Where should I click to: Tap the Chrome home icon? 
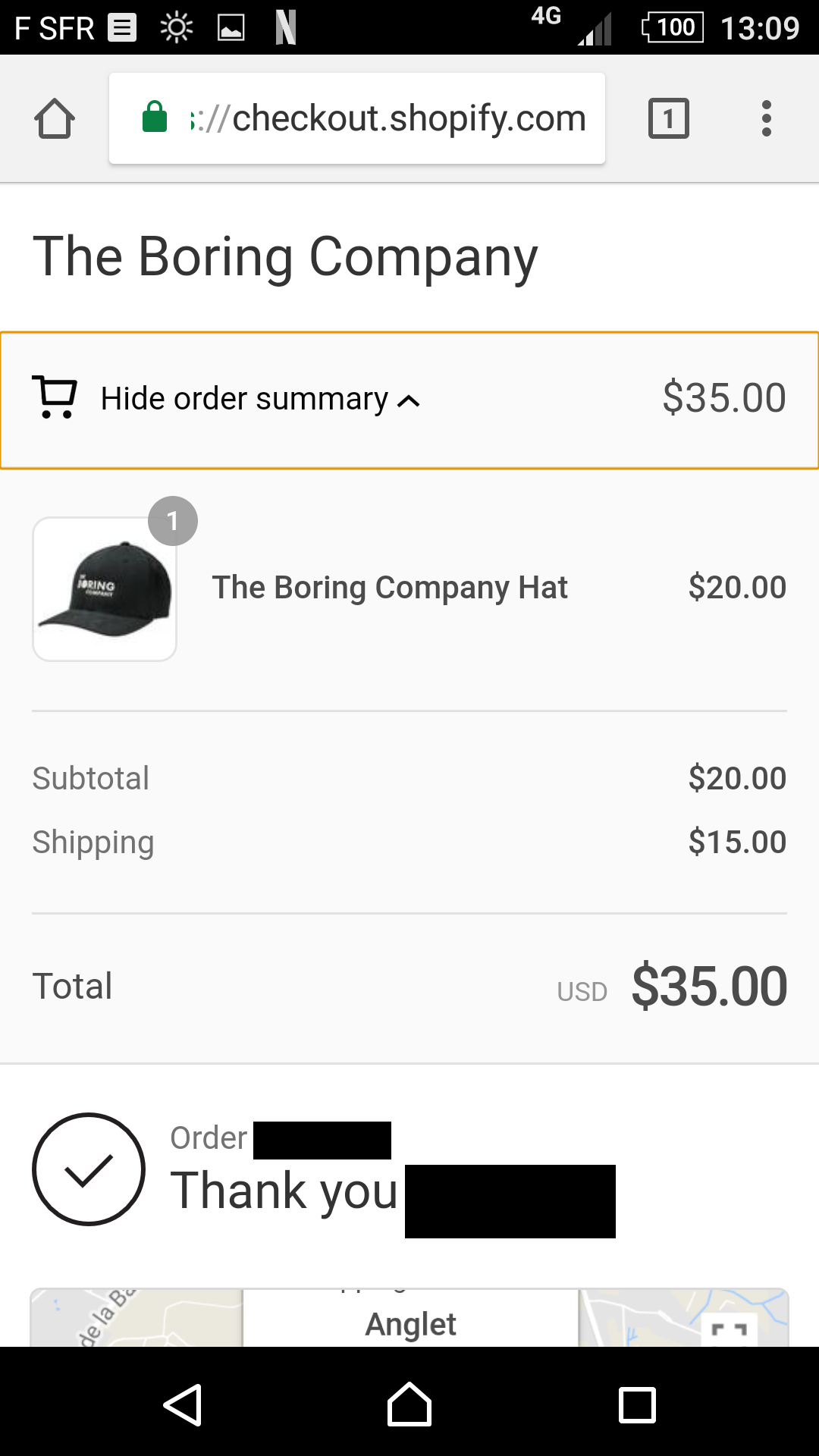[55, 119]
